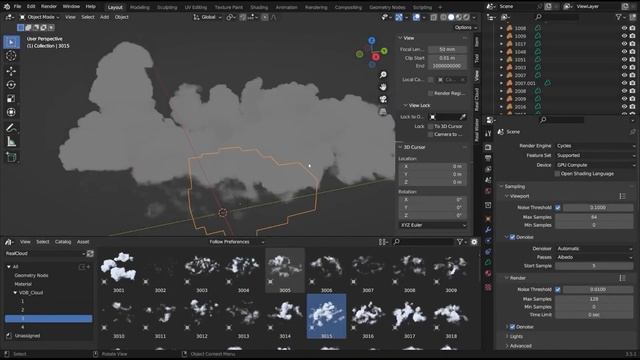Open the Render properties tab icon
Image resolution: width=640 pixels, height=360 pixels.
[x=488, y=147]
